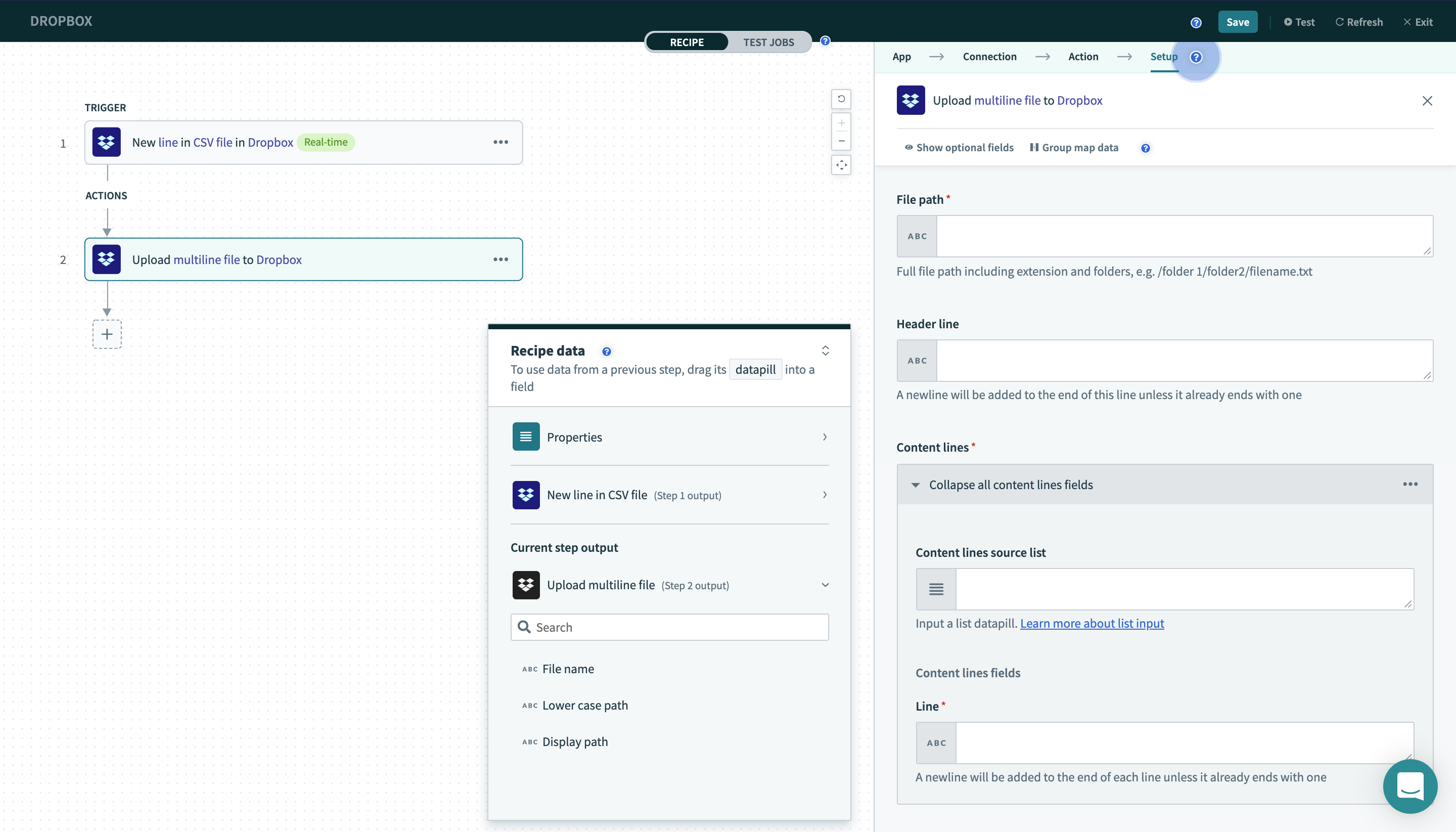Open the Connection step in setup navigation

(989, 56)
